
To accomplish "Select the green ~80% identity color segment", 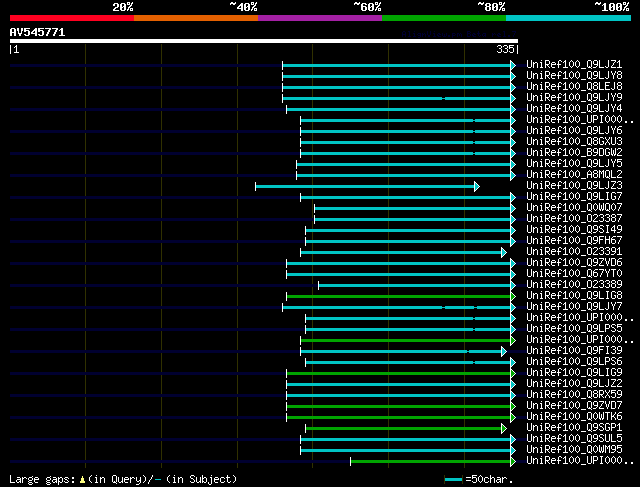I will 443,18.
